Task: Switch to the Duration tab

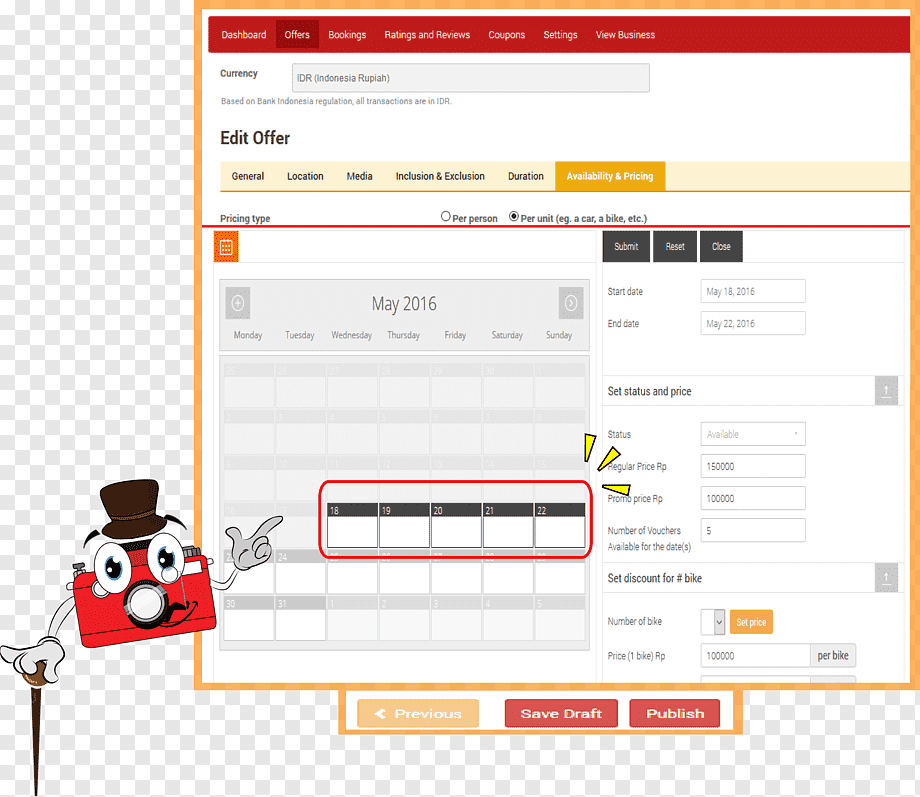Action: (526, 176)
